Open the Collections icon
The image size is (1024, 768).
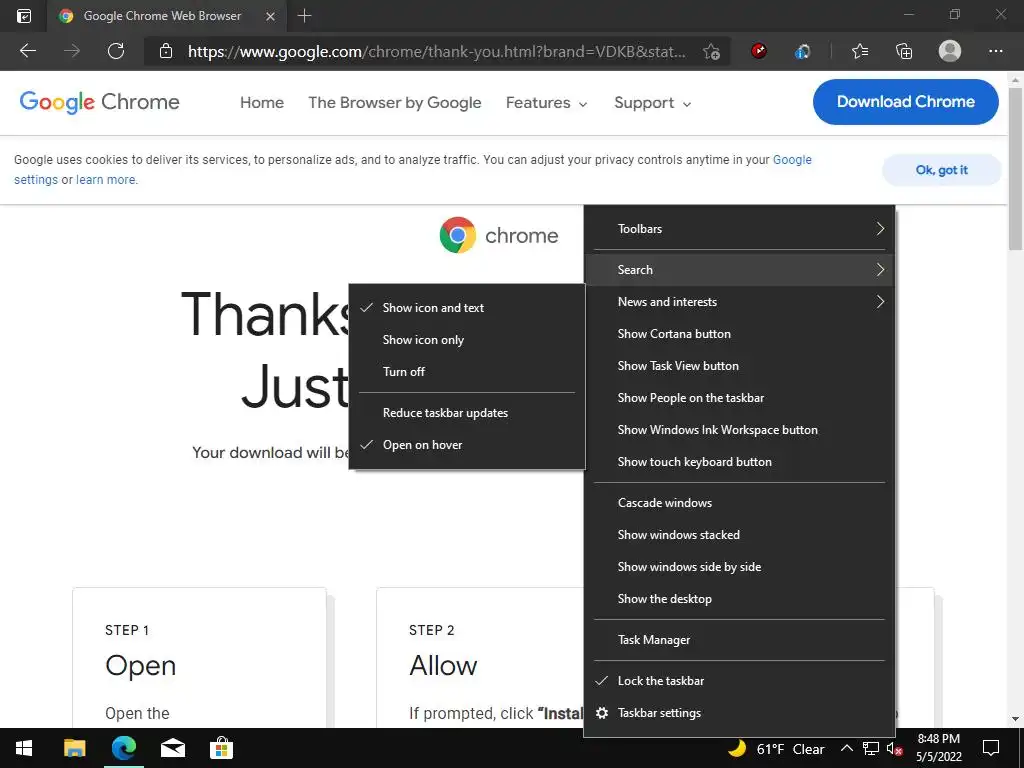(x=904, y=51)
